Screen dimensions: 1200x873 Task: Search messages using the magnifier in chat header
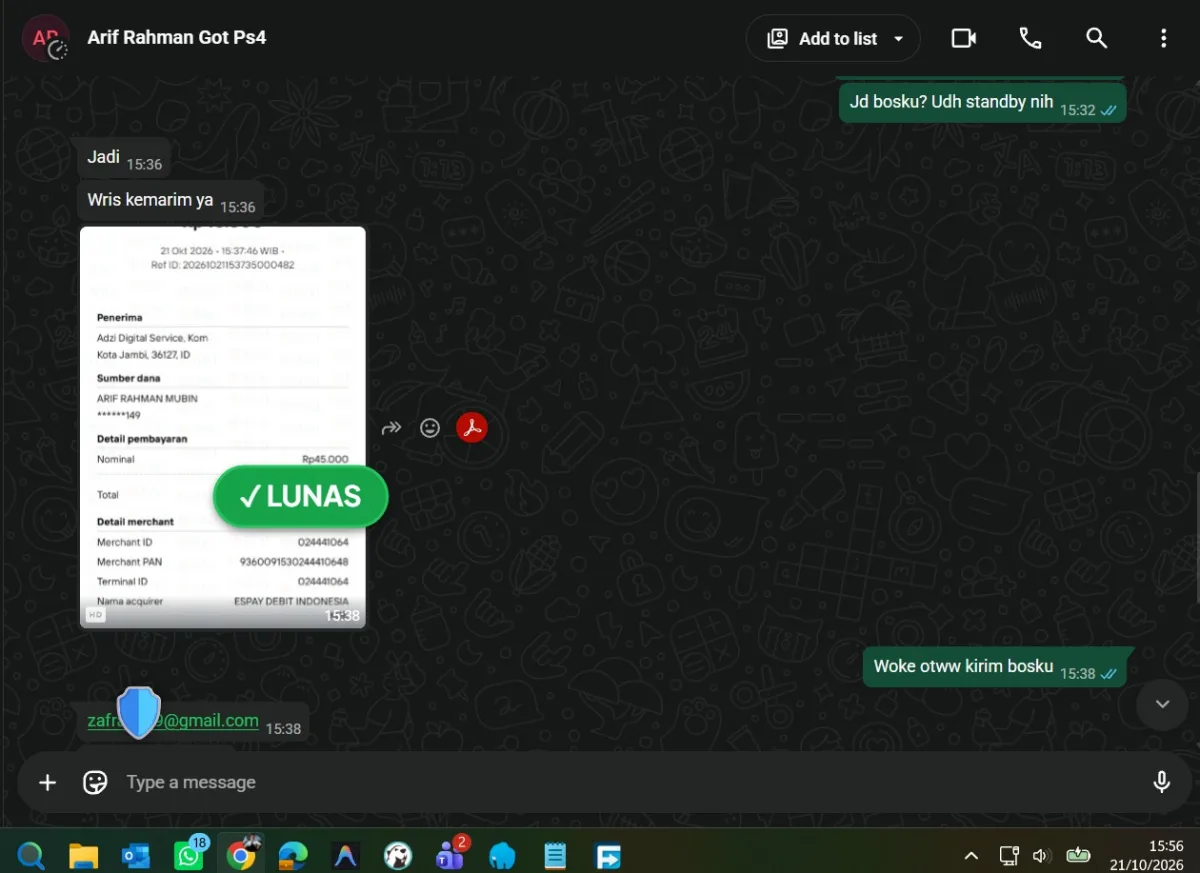pos(1097,38)
